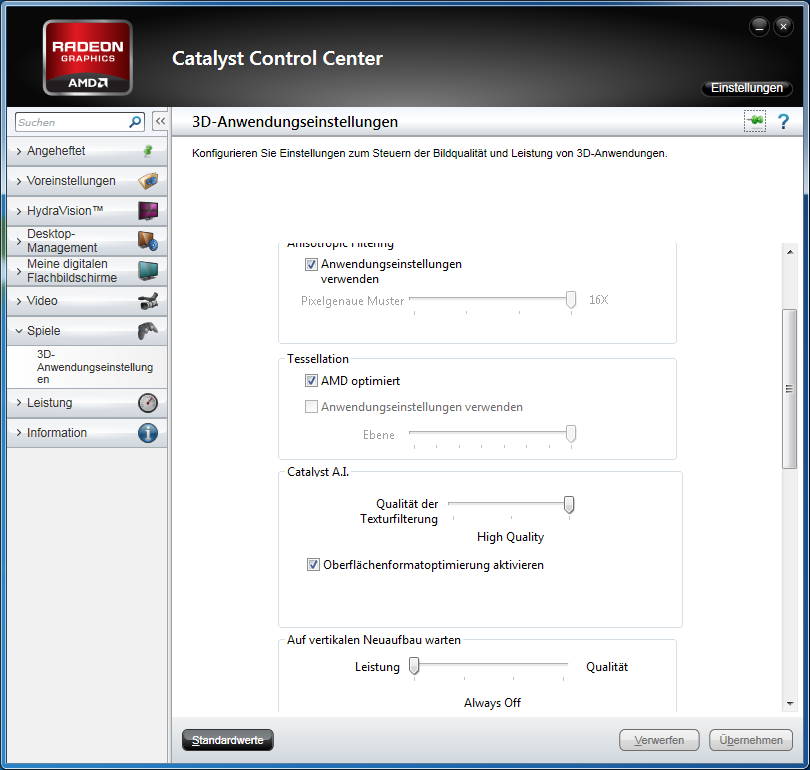The width and height of the screenshot is (810, 770).
Task: Click the HydraVision monitor icon
Action: pos(148,211)
